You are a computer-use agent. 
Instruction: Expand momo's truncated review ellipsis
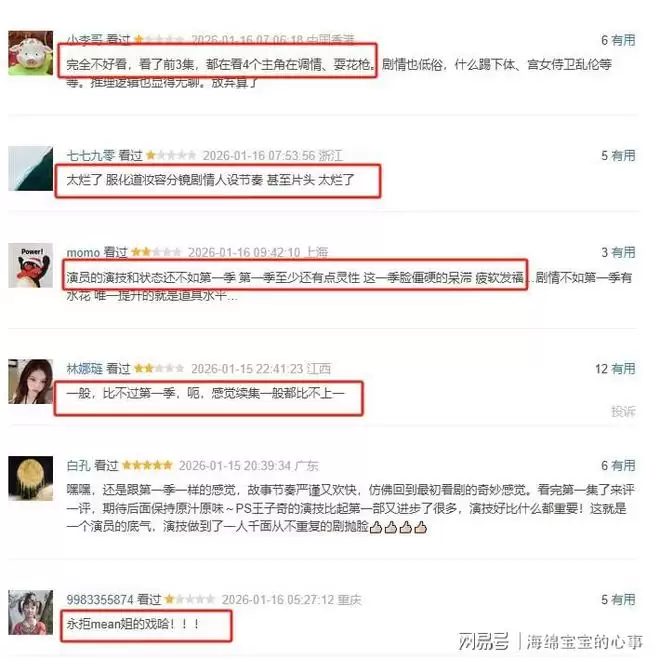pos(232,297)
